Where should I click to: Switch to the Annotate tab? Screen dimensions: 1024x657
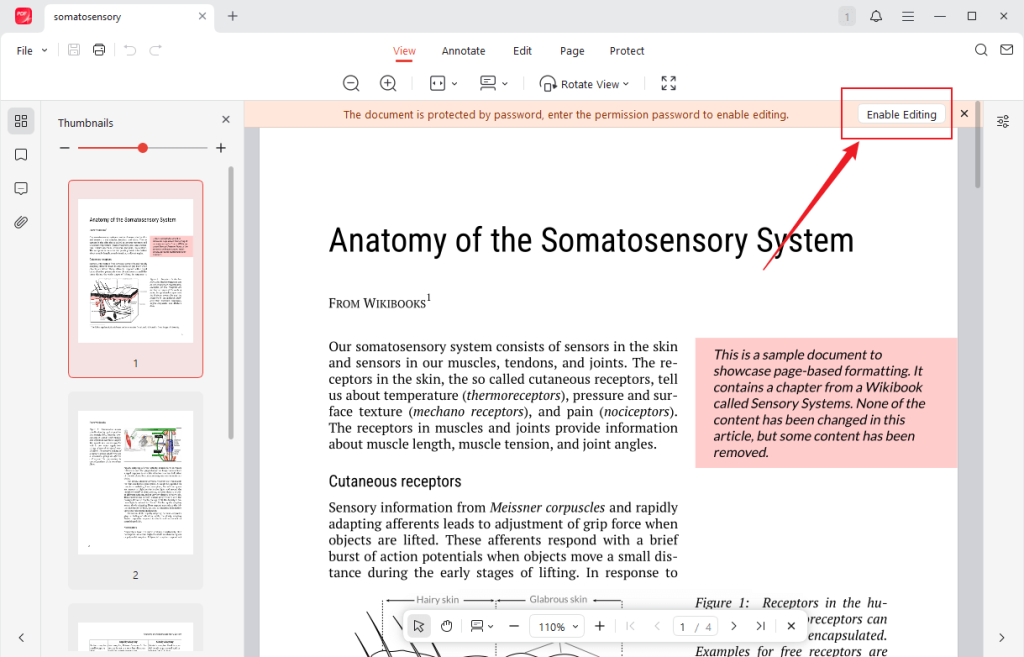pyautogui.click(x=463, y=51)
